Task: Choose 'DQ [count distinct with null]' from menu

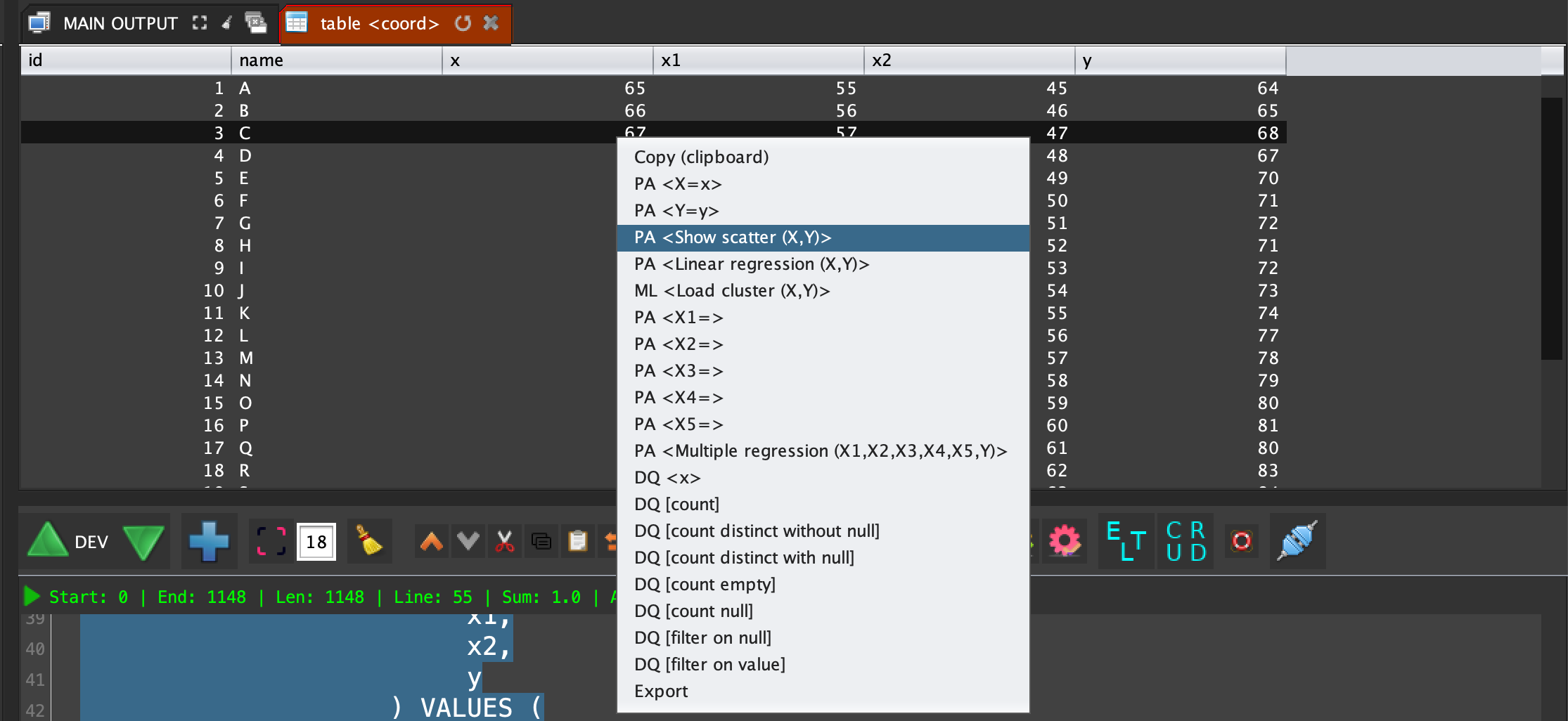Action: click(743, 558)
